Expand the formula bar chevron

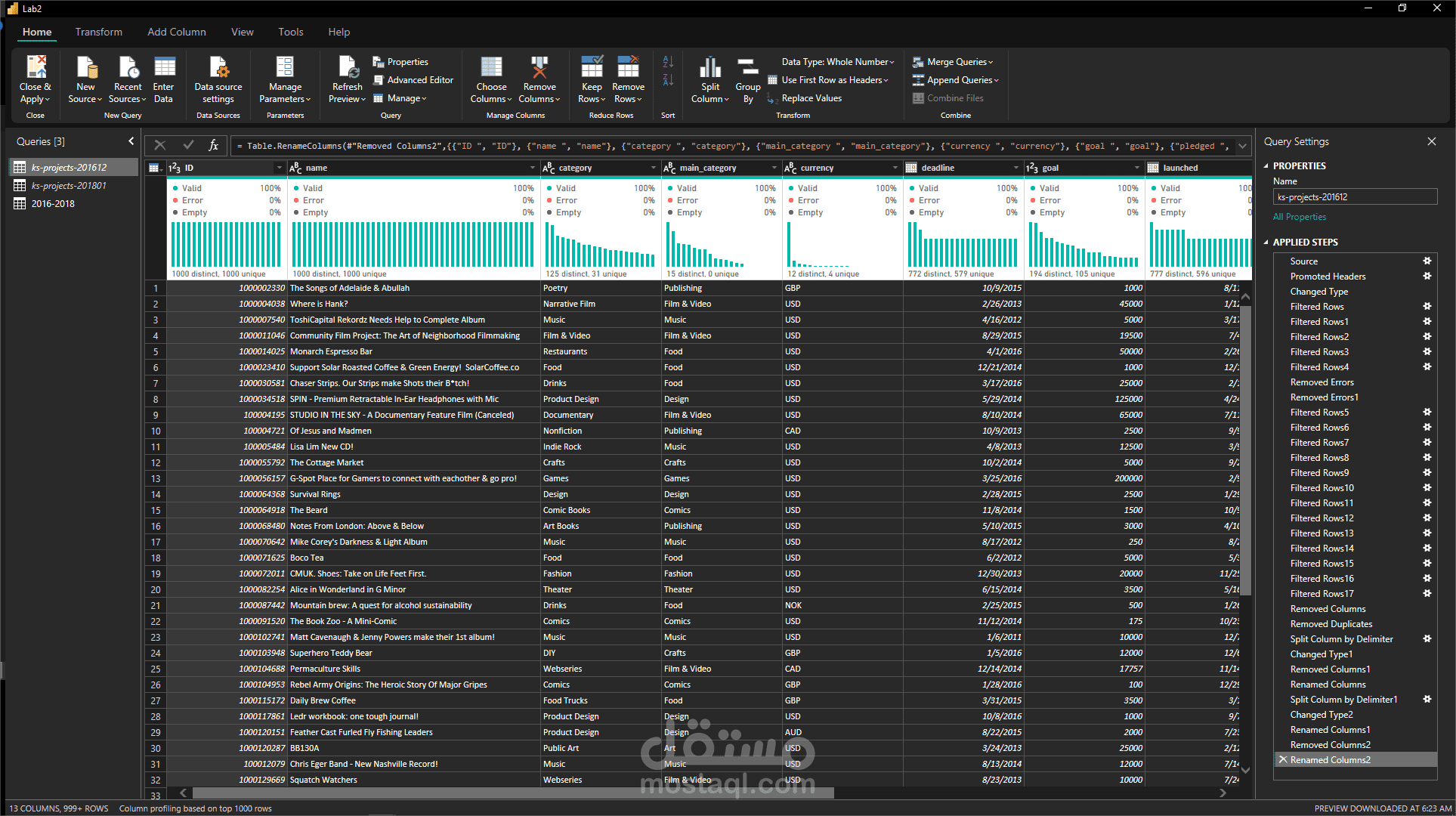[x=1243, y=146]
